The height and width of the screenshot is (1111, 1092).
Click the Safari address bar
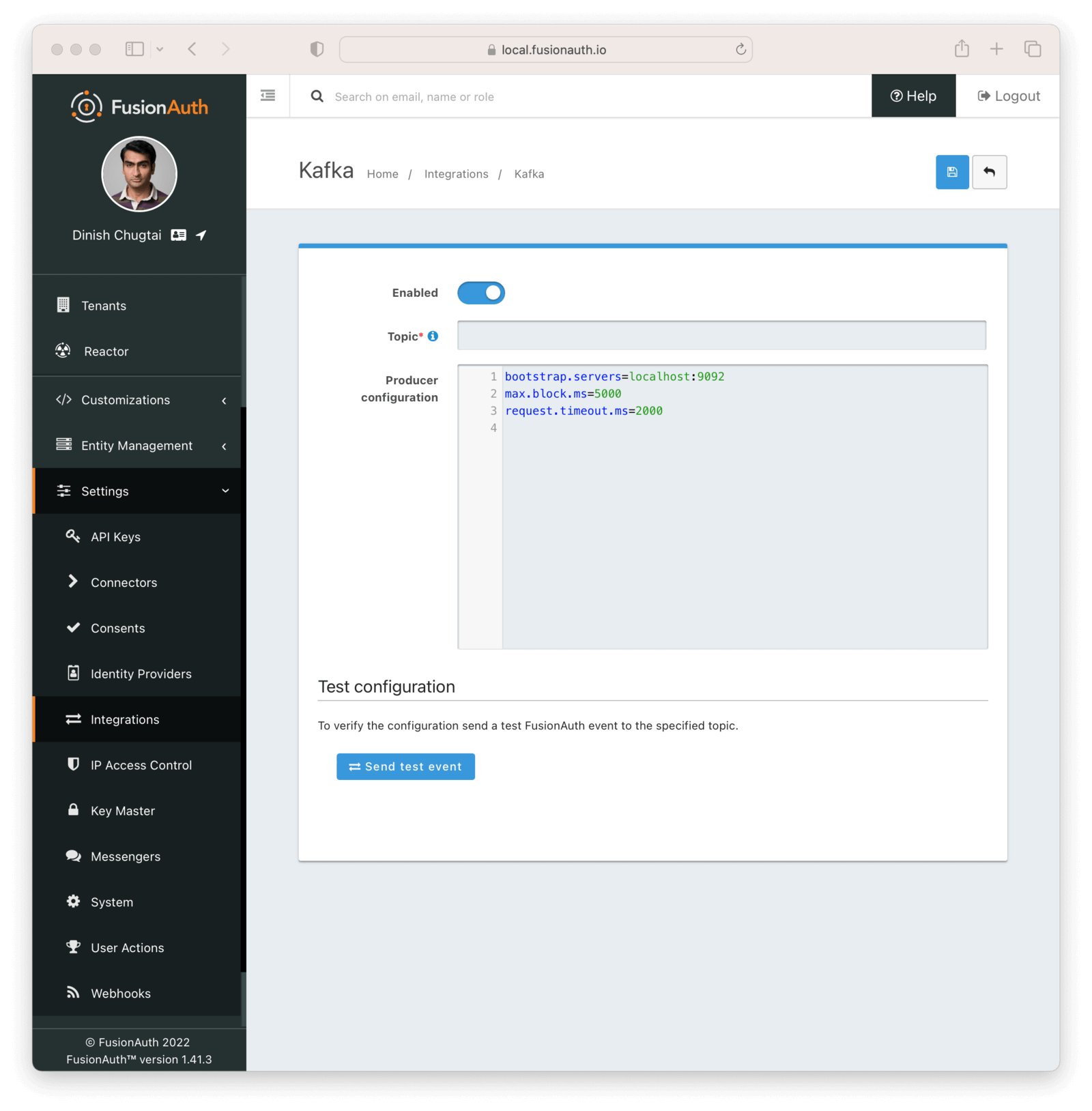pyautogui.click(x=546, y=49)
